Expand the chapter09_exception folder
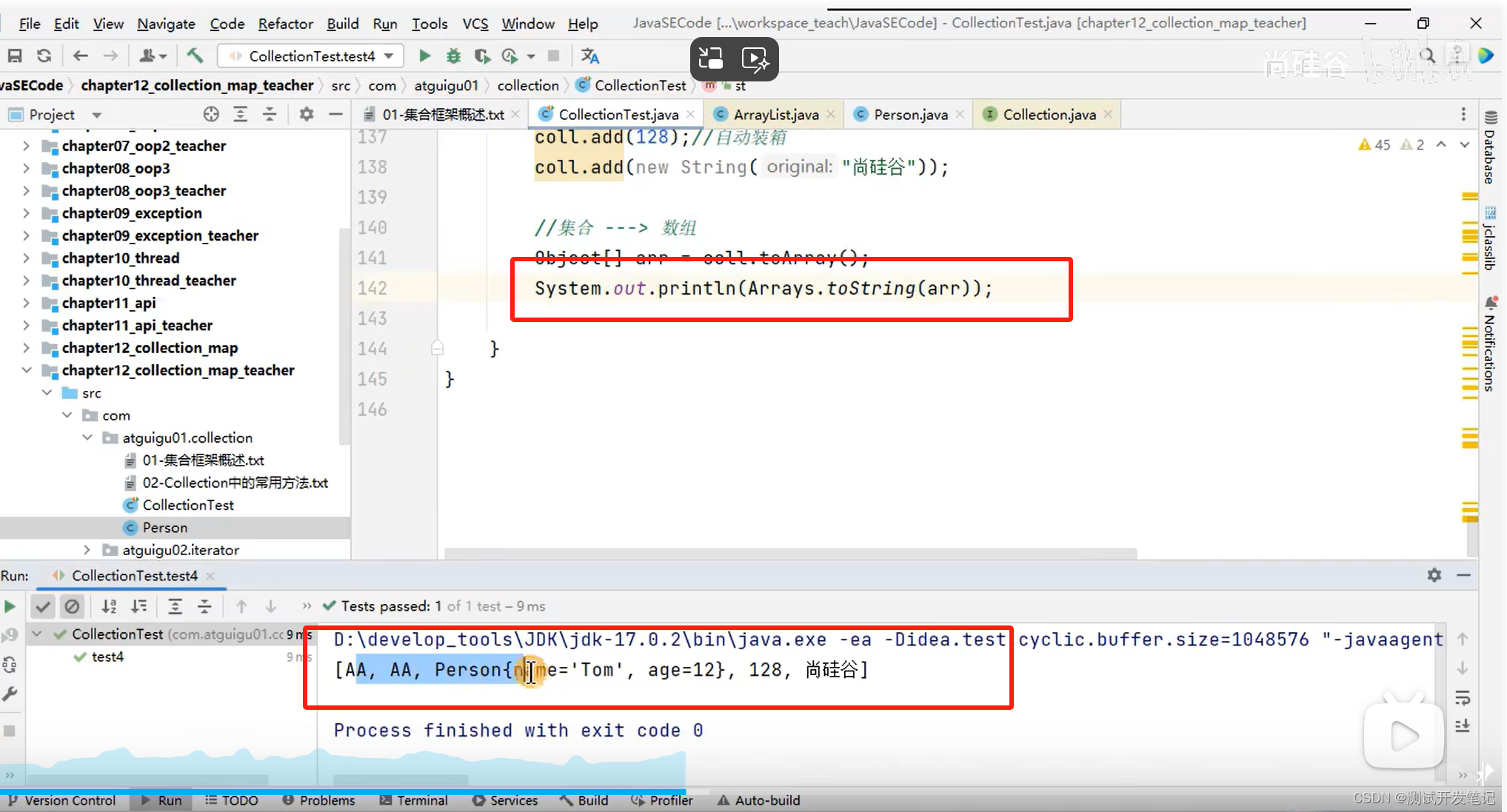 tap(27, 213)
